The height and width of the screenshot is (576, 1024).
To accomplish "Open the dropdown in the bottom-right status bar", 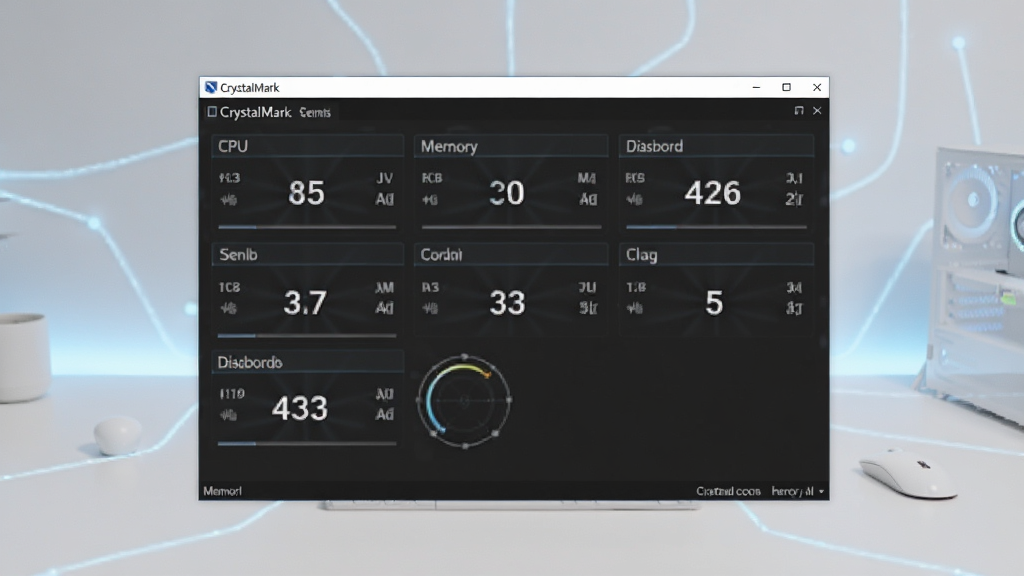I will click(797, 491).
